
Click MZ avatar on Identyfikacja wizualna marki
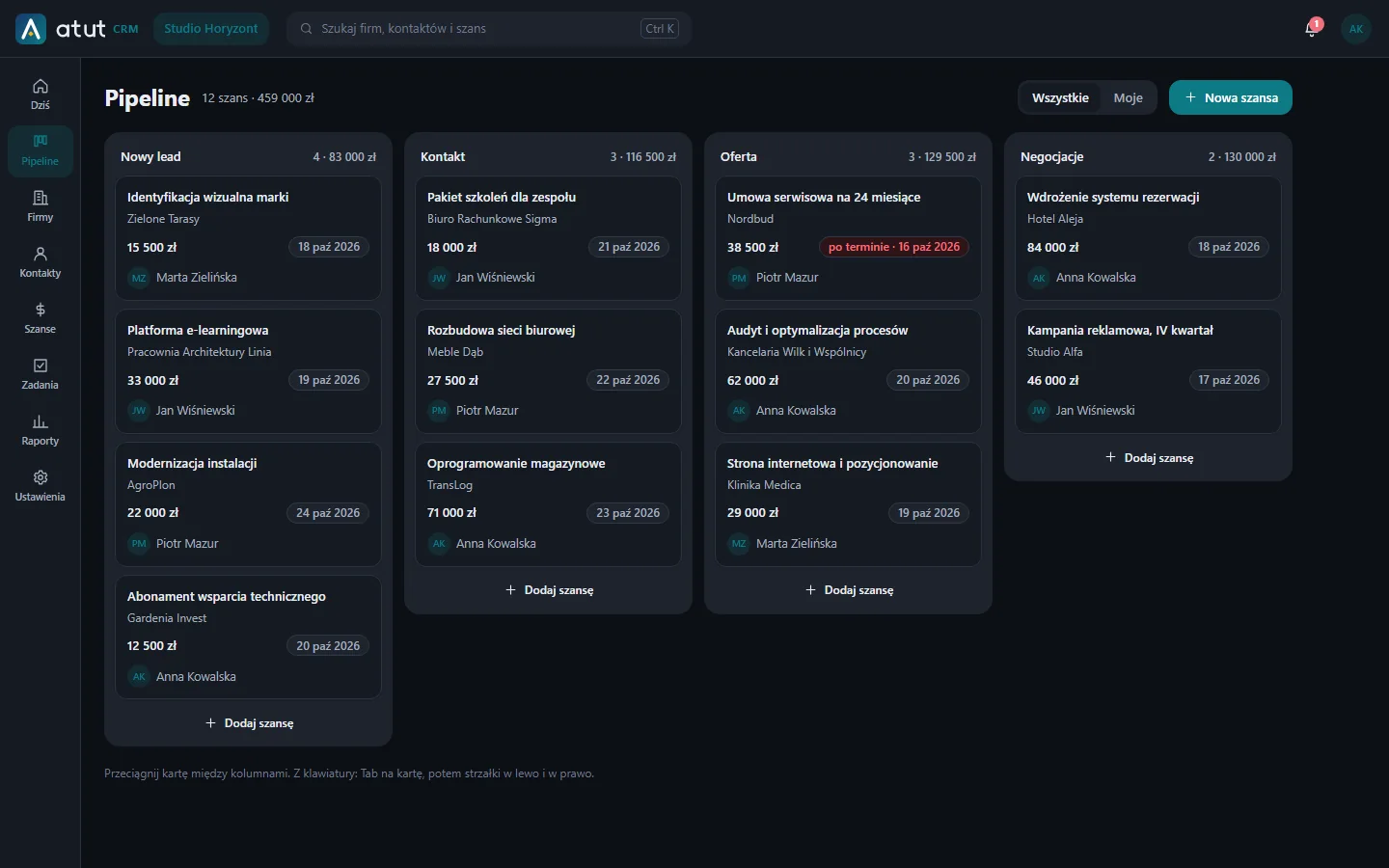coord(139,278)
